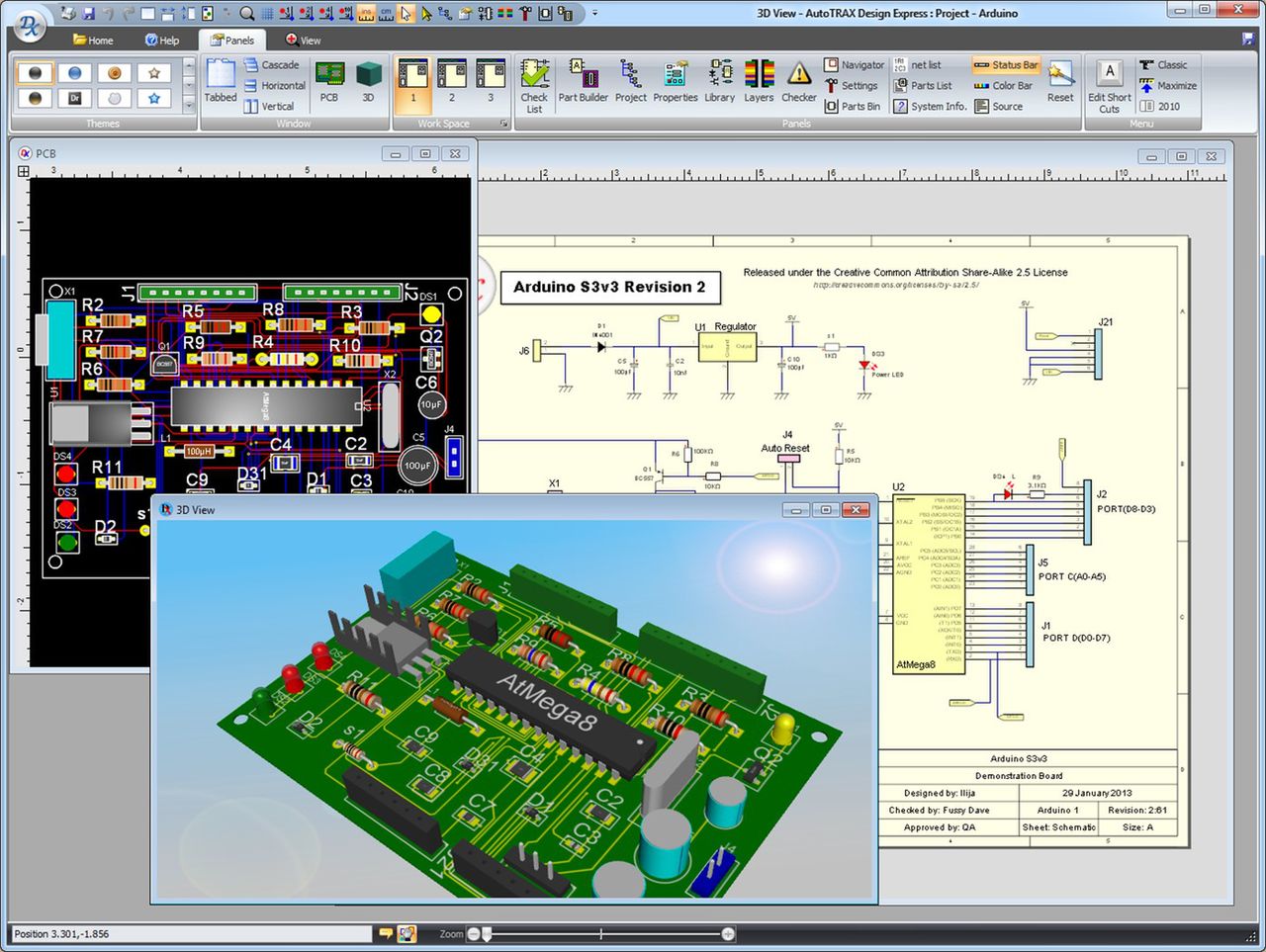Show the net list panel
Image resolution: width=1266 pixels, height=952 pixels.
[917, 65]
